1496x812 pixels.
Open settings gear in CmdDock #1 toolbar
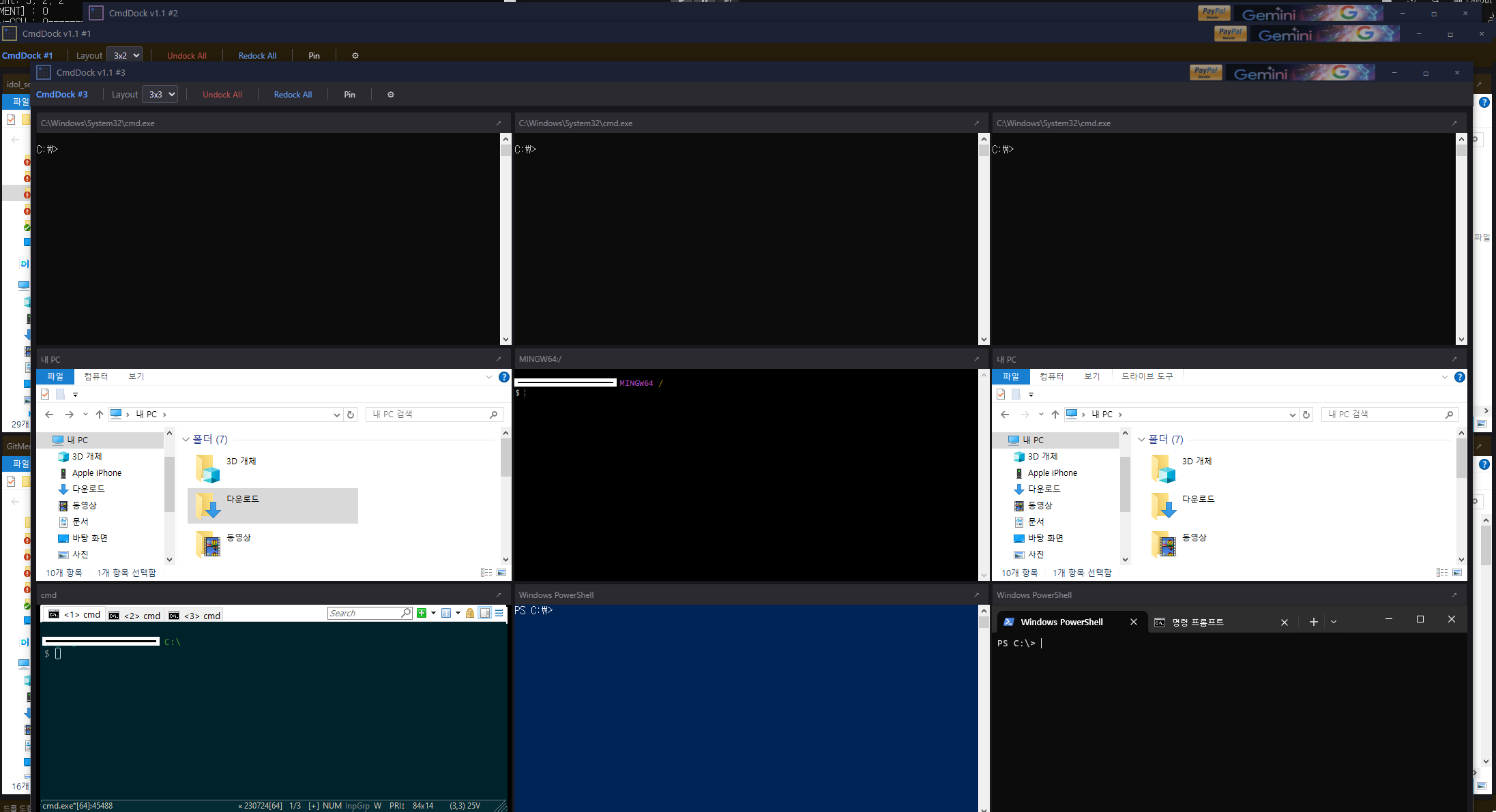point(355,56)
